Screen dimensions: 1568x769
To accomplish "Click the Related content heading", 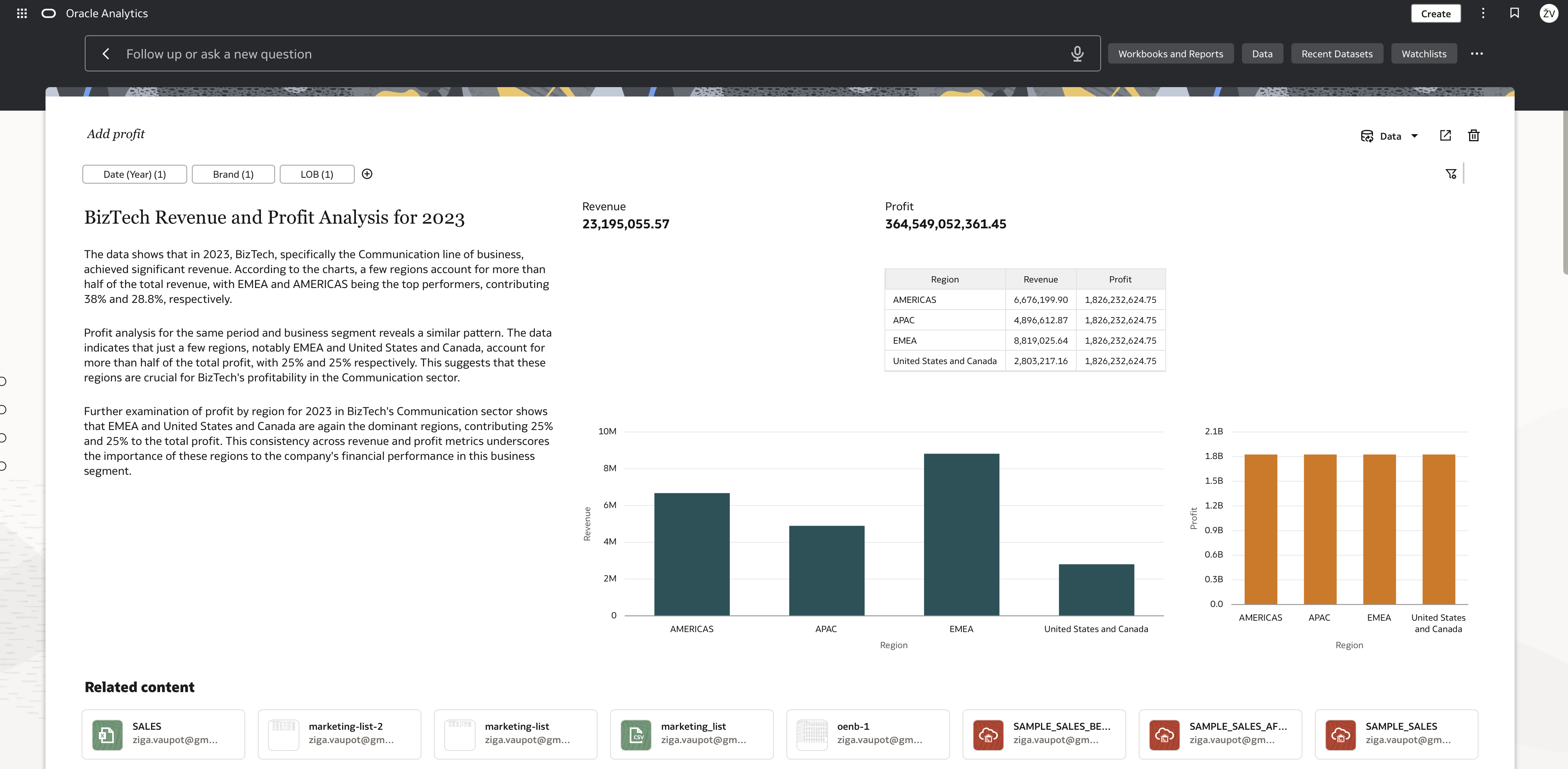I will (x=139, y=687).
